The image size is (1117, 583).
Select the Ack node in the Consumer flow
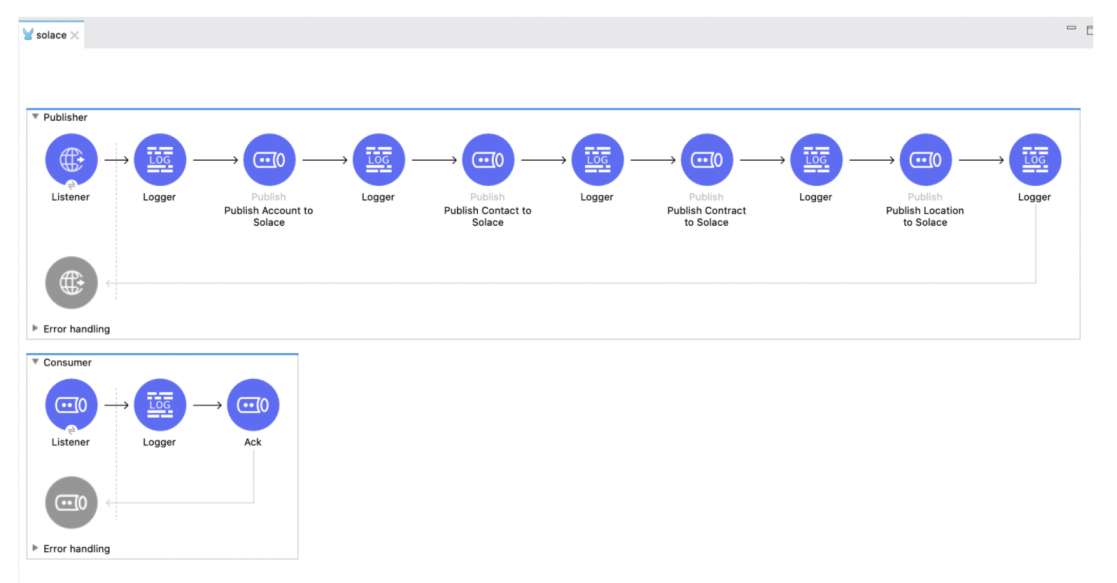(x=253, y=405)
